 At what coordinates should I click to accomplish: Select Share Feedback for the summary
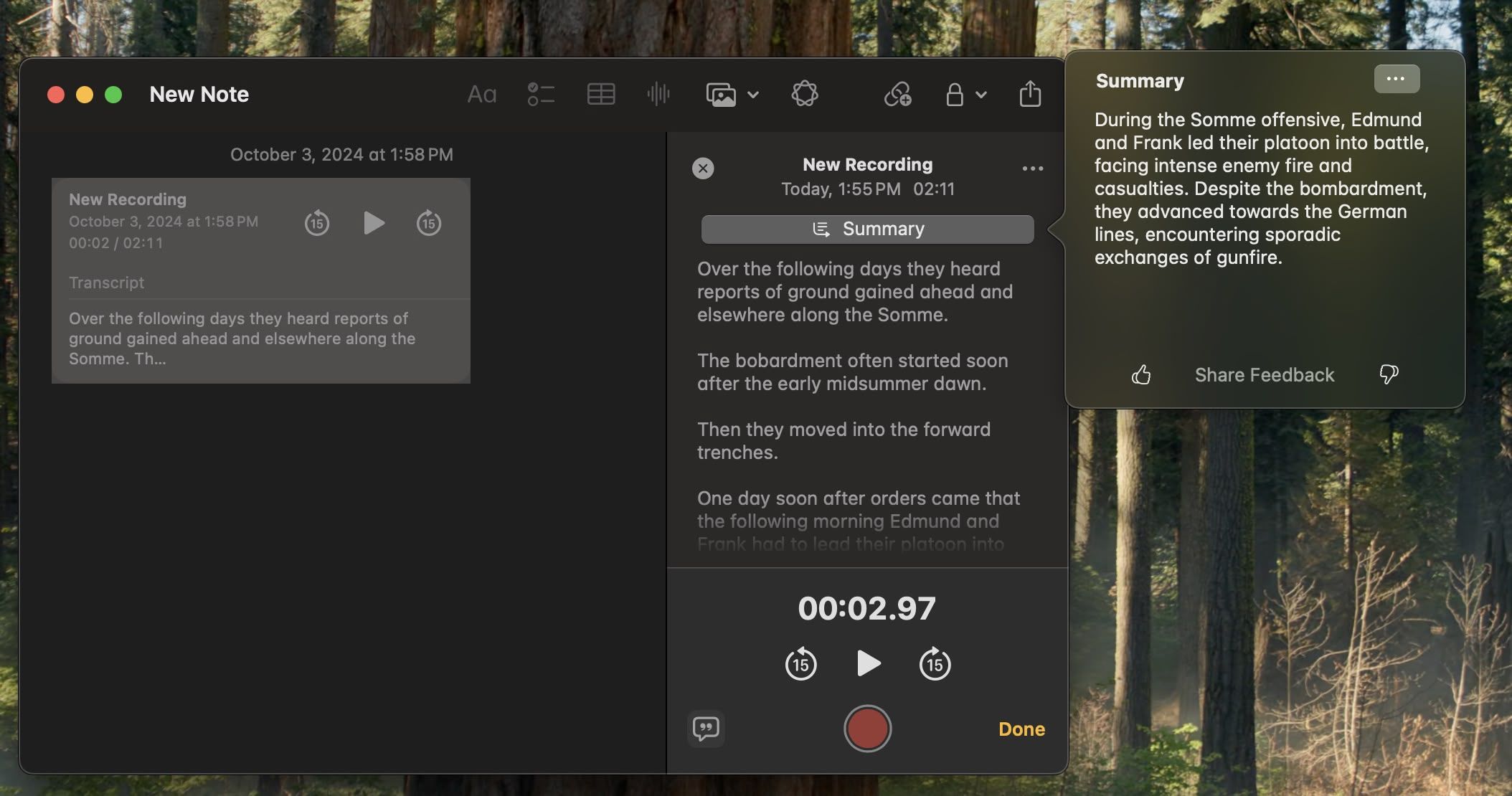click(1264, 374)
